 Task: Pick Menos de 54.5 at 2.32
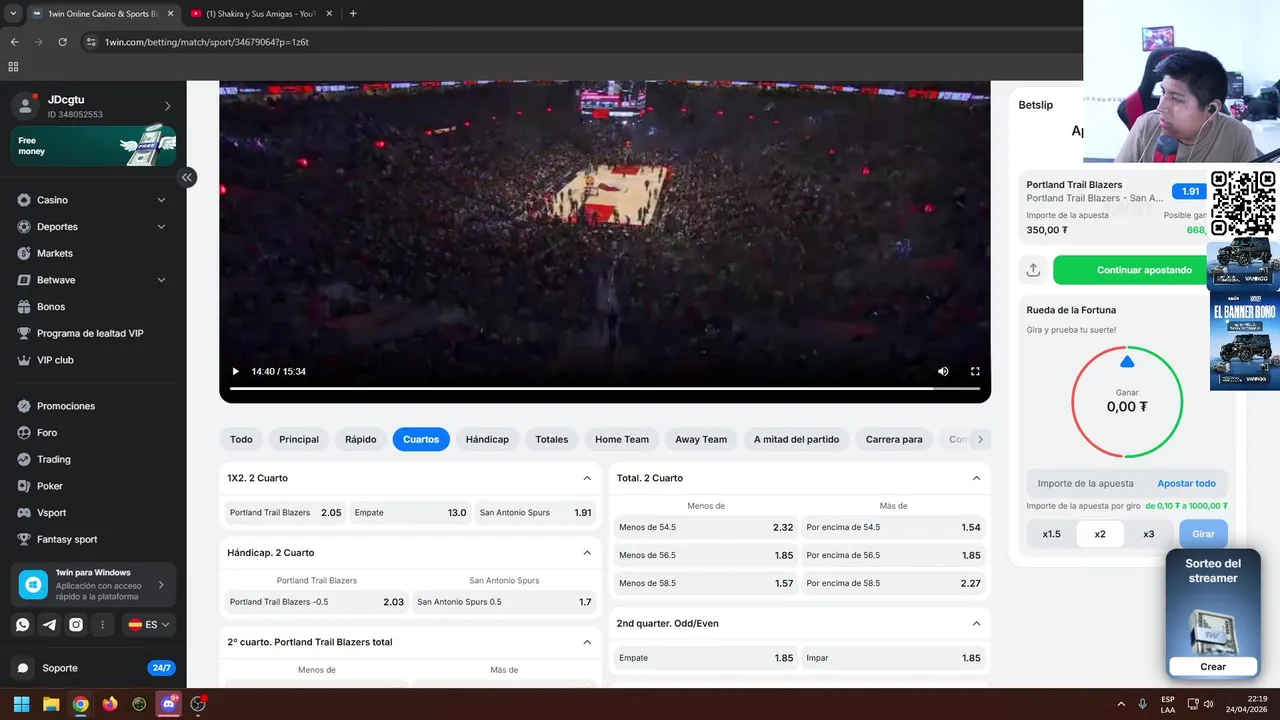706,527
